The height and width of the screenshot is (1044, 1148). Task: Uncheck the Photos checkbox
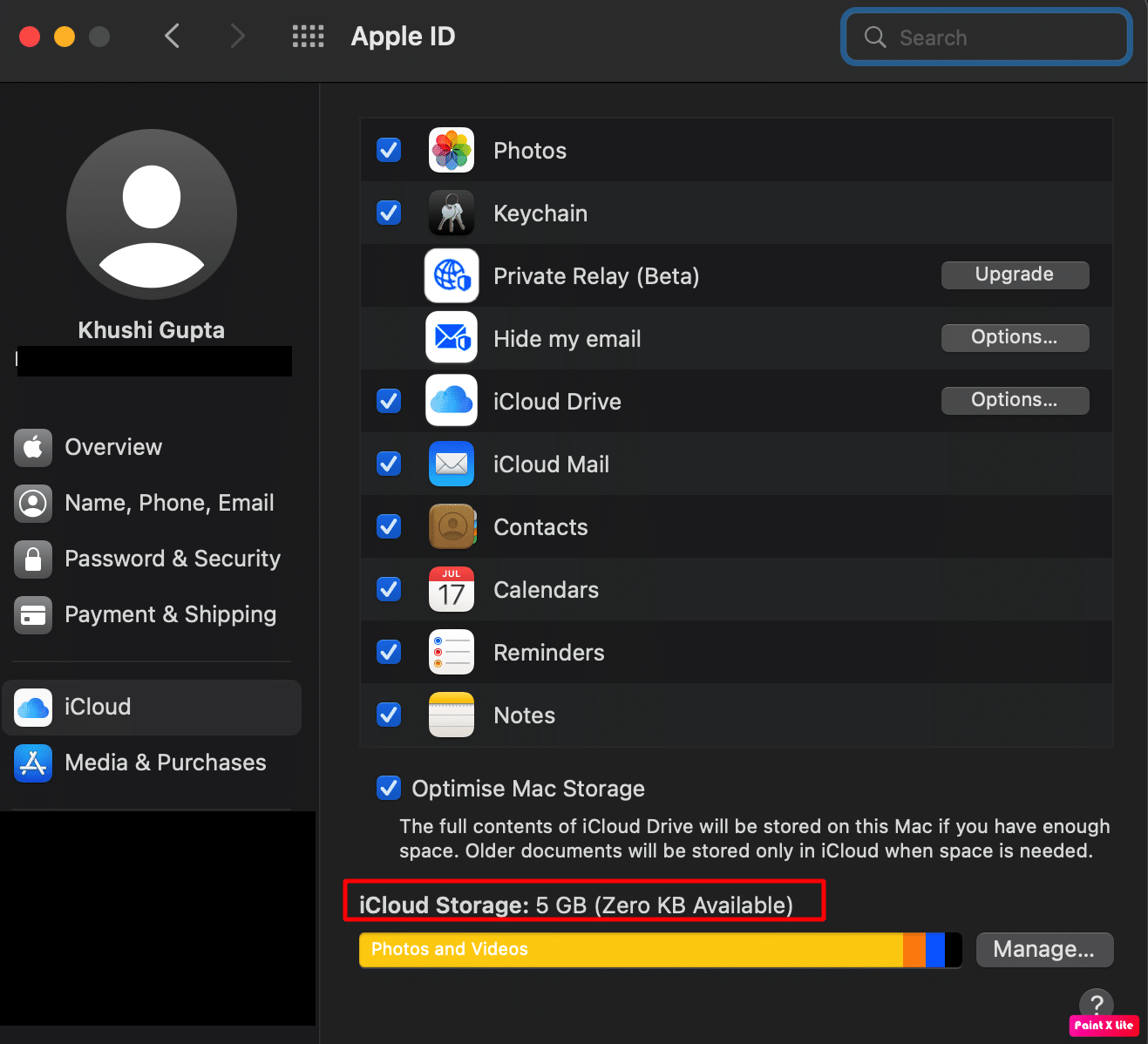coord(389,150)
